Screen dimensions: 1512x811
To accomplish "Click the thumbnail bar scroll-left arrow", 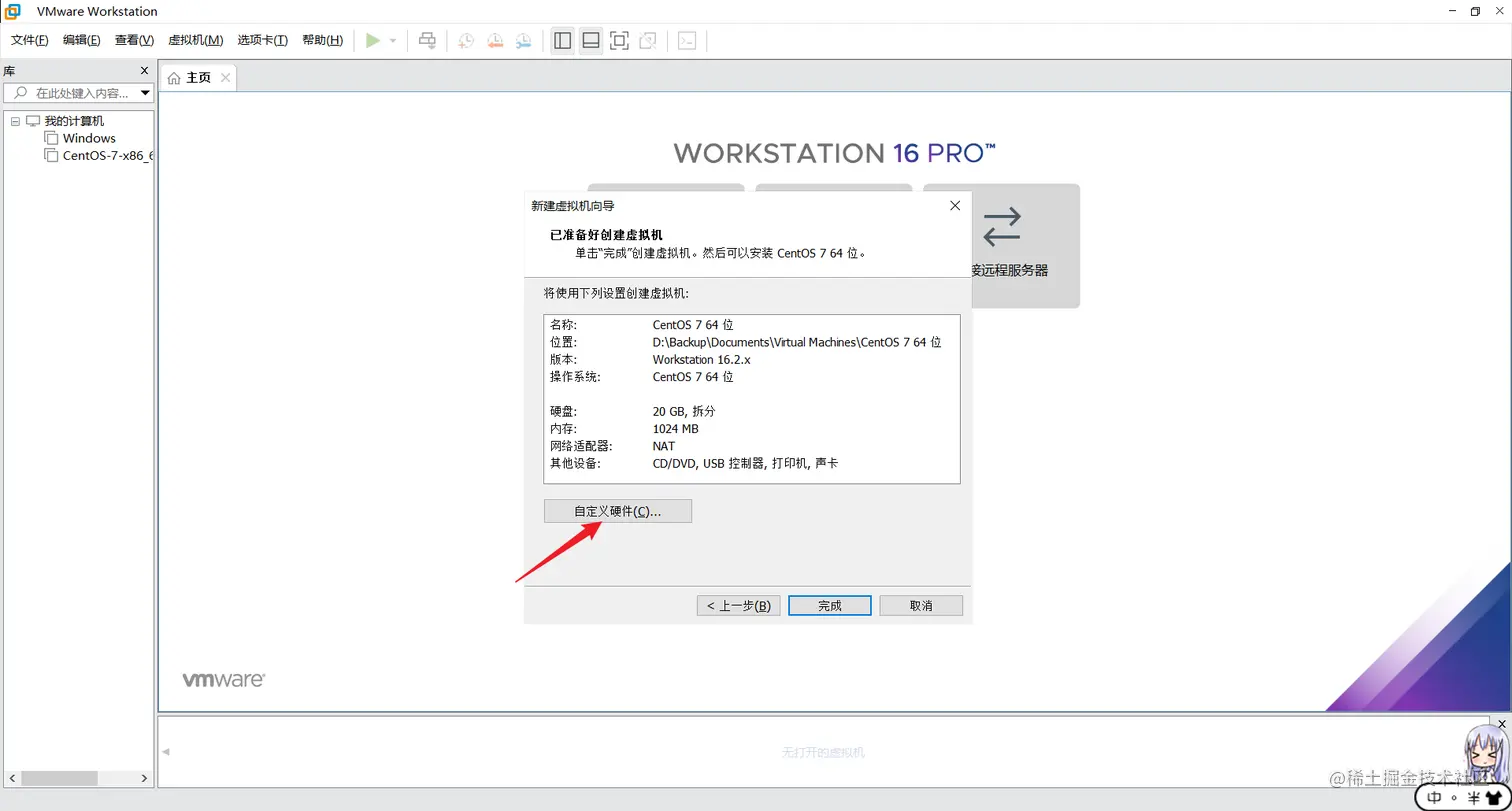I will tap(166, 752).
